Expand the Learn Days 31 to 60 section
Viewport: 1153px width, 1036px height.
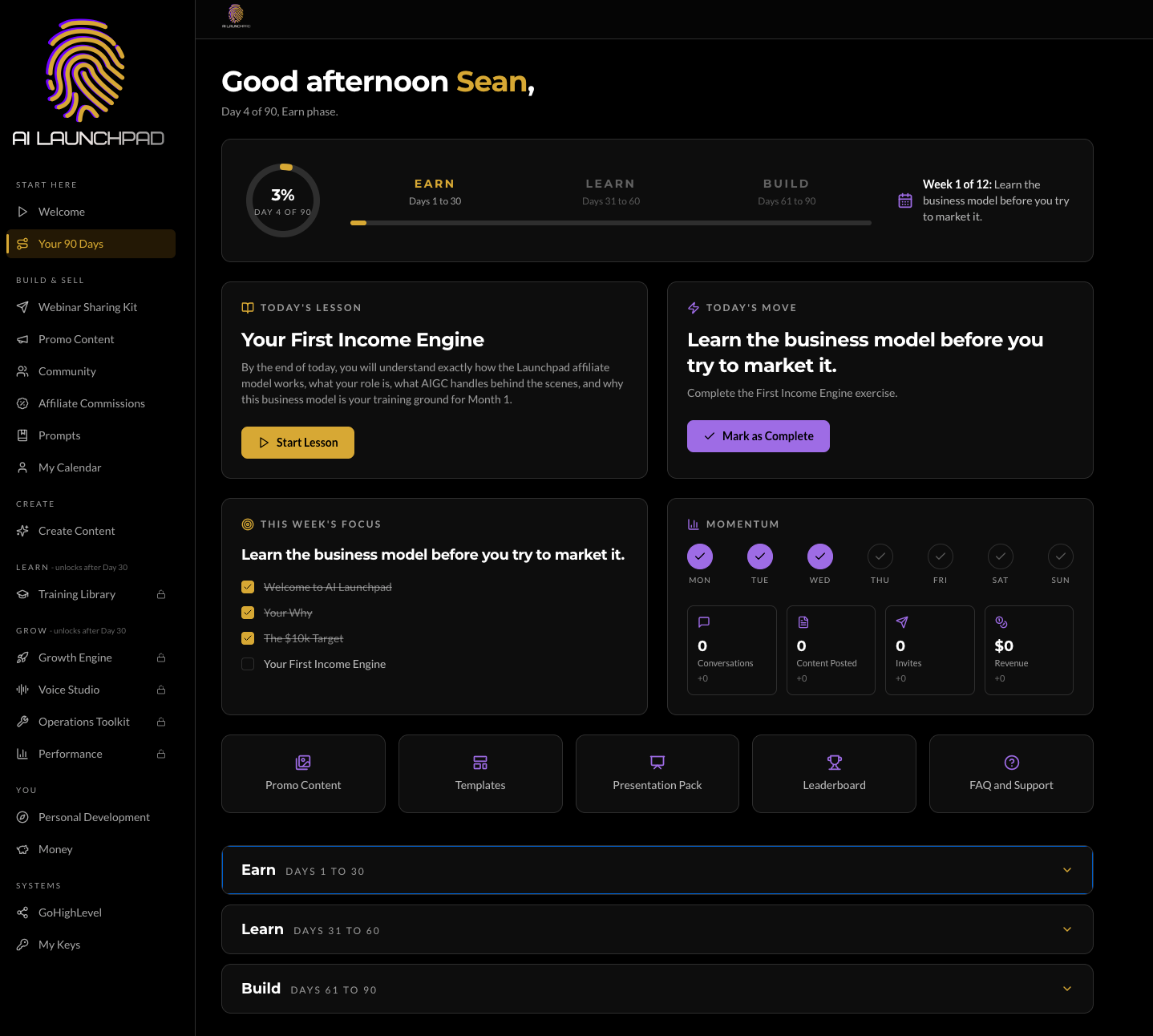(657, 929)
